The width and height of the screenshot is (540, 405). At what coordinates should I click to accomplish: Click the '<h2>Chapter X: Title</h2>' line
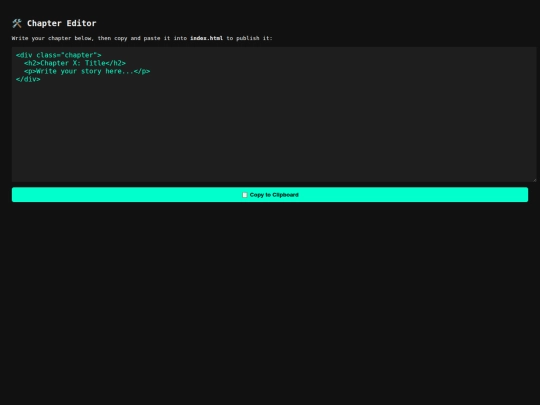[75, 63]
